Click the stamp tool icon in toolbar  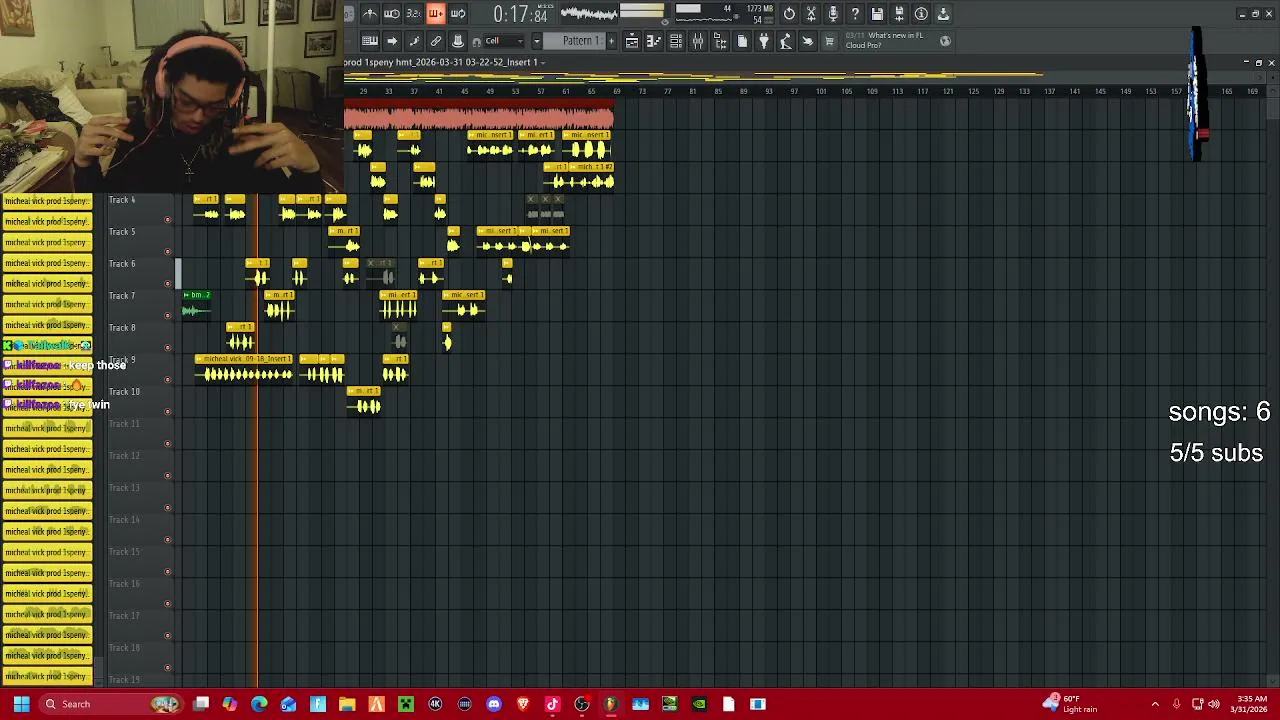pos(458,41)
